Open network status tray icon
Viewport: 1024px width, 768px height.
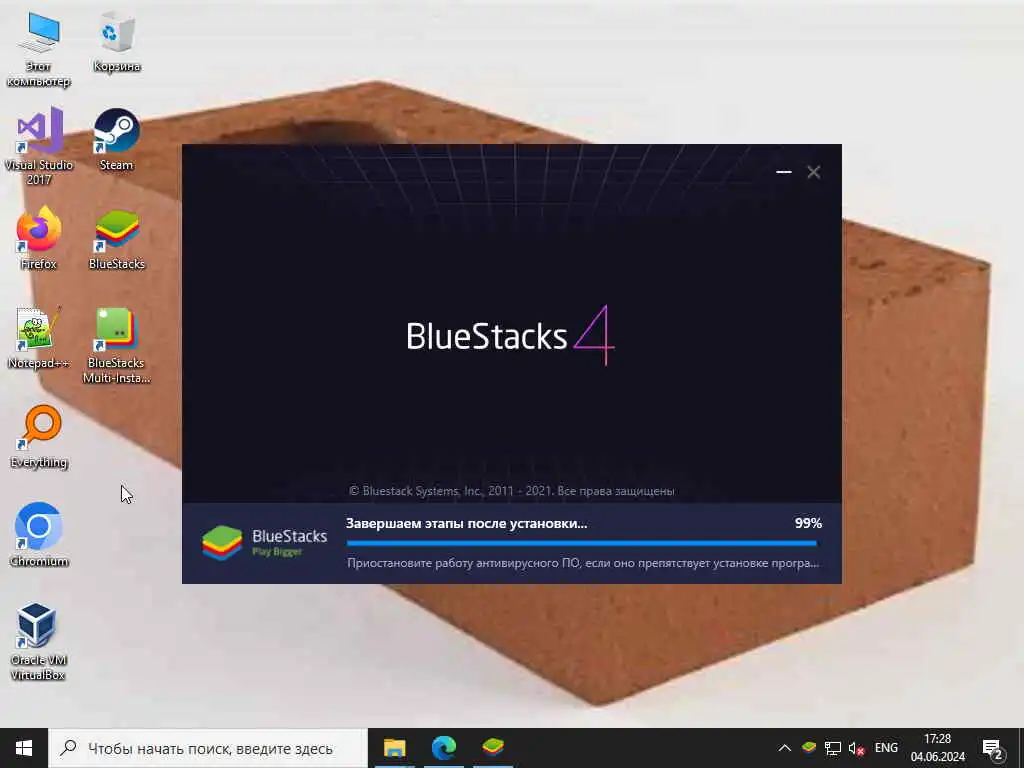pos(833,748)
